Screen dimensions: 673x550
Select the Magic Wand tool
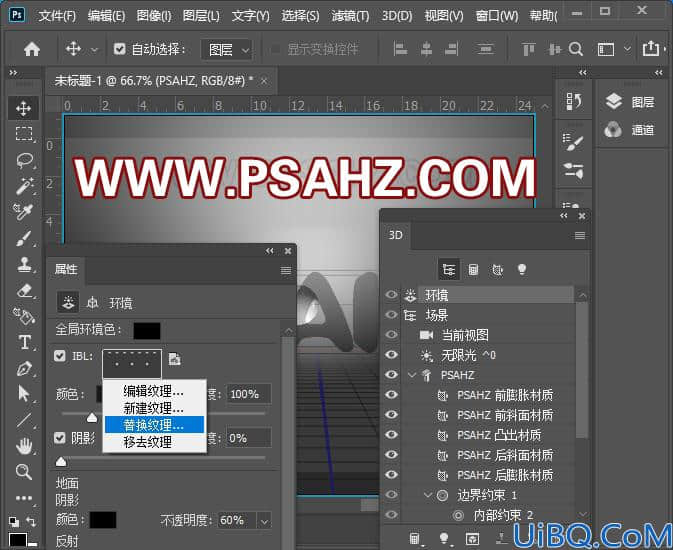click(24, 185)
